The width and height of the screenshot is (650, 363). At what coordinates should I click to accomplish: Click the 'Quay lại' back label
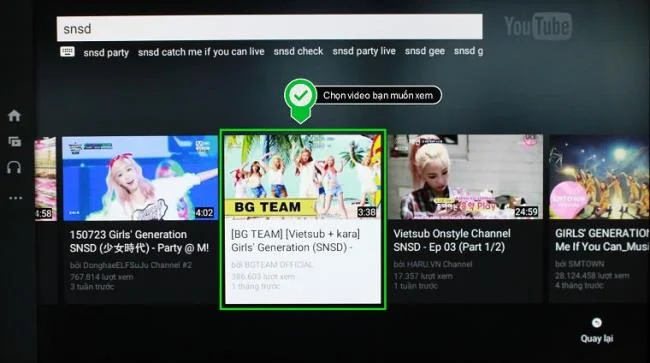597,339
